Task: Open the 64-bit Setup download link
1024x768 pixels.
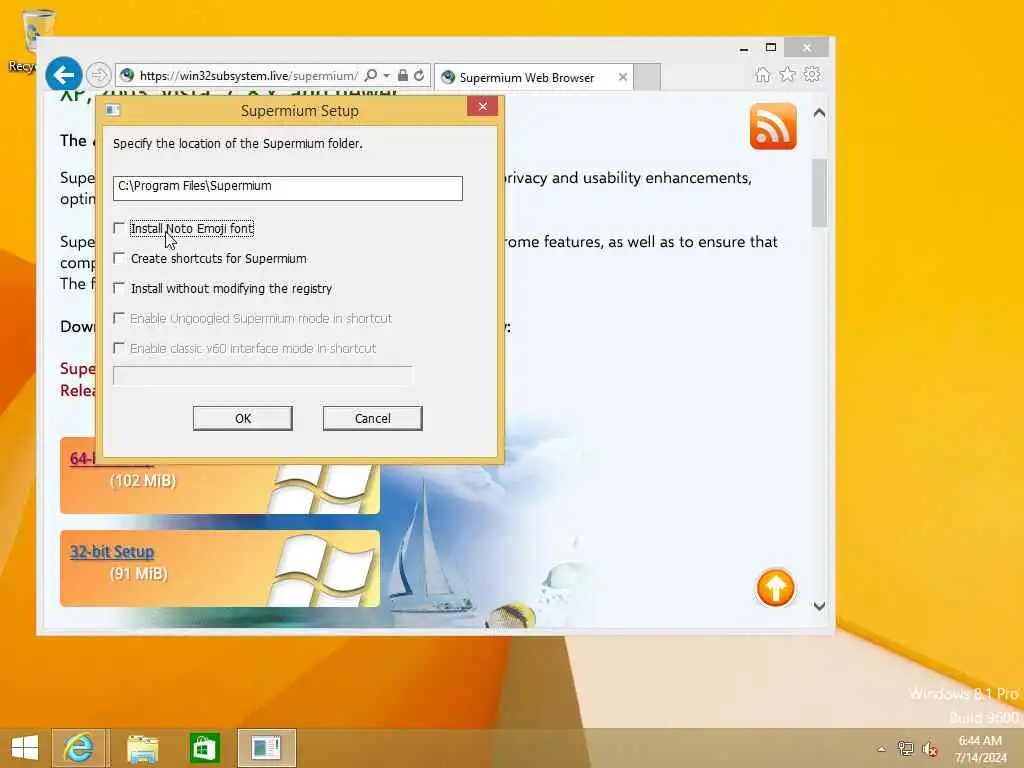Action: pyautogui.click(x=82, y=458)
